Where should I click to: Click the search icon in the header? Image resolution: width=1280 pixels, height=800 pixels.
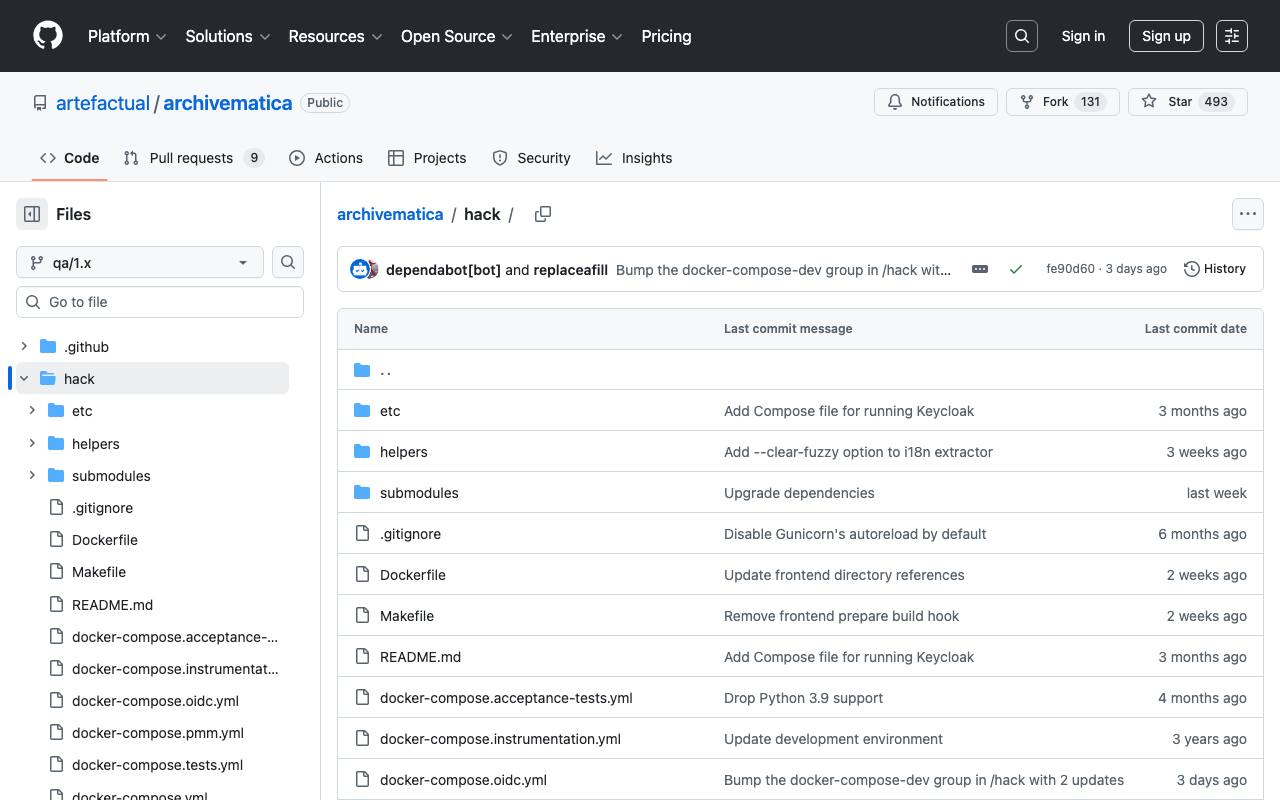(1021, 36)
